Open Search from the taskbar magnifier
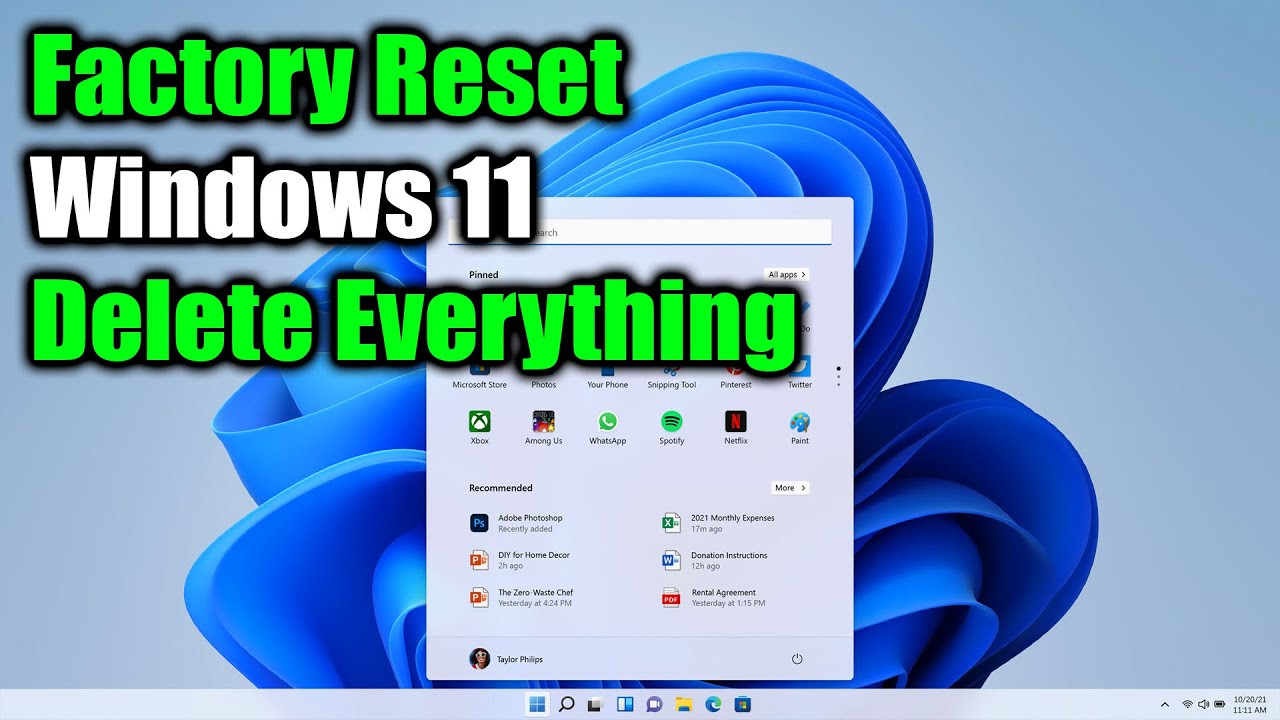This screenshot has height=720, width=1280. [566, 704]
